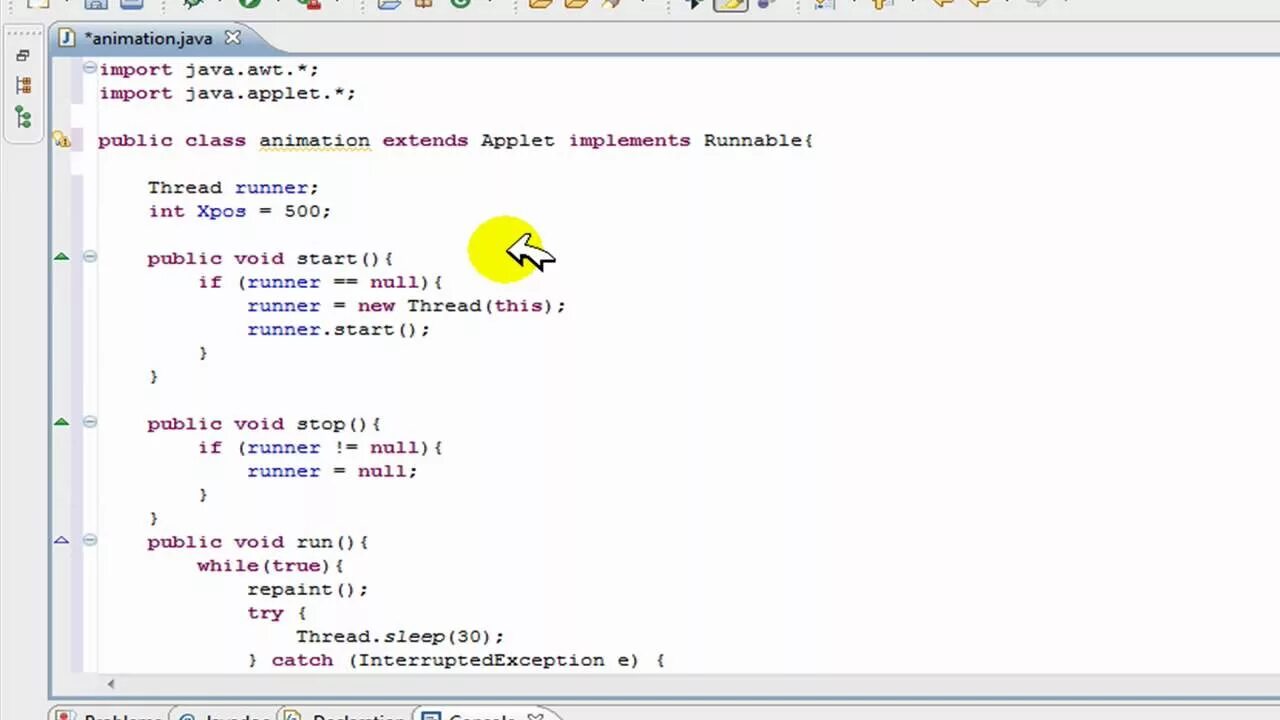Click the override marker beside stop() method
The width and height of the screenshot is (1280, 720).
(x=61, y=422)
